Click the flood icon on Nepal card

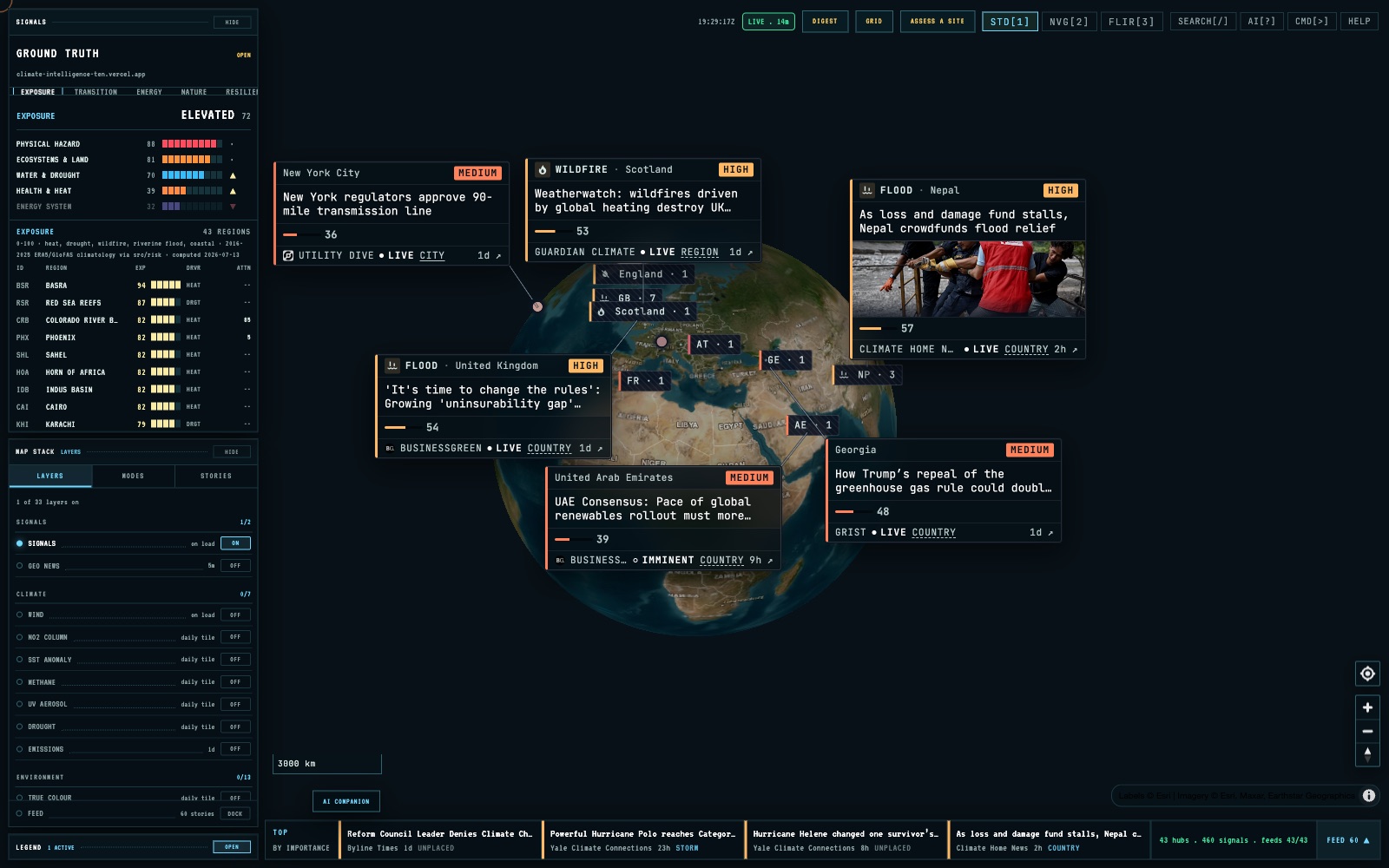(867, 190)
